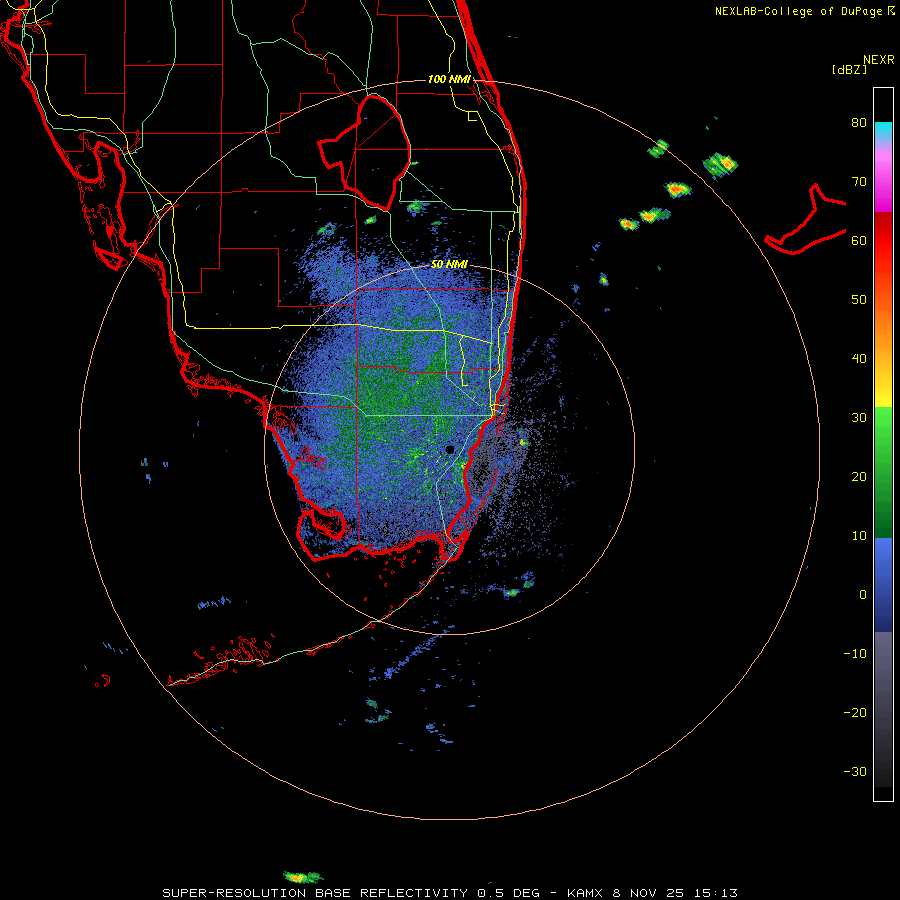
Task: Click the -20 dBZ scale value
Action: click(x=855, y=713)
